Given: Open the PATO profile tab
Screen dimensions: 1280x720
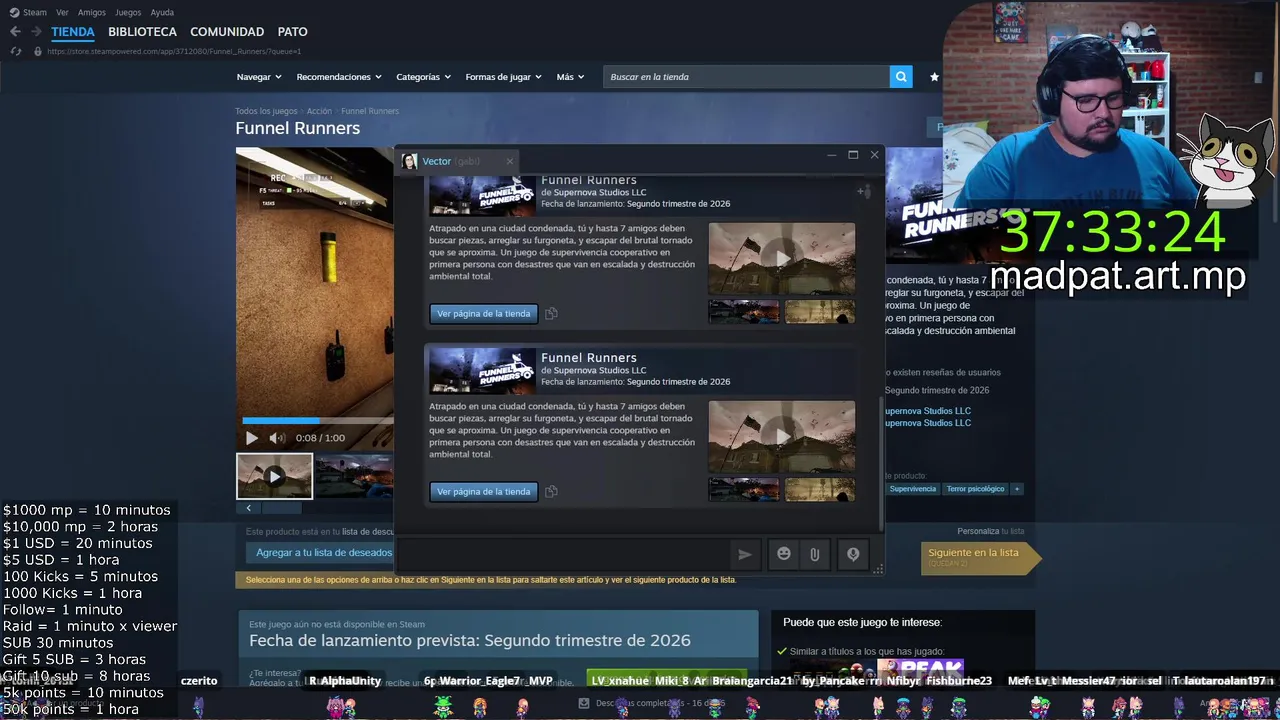Looking at the screenshot, I should tap(293, 32).
